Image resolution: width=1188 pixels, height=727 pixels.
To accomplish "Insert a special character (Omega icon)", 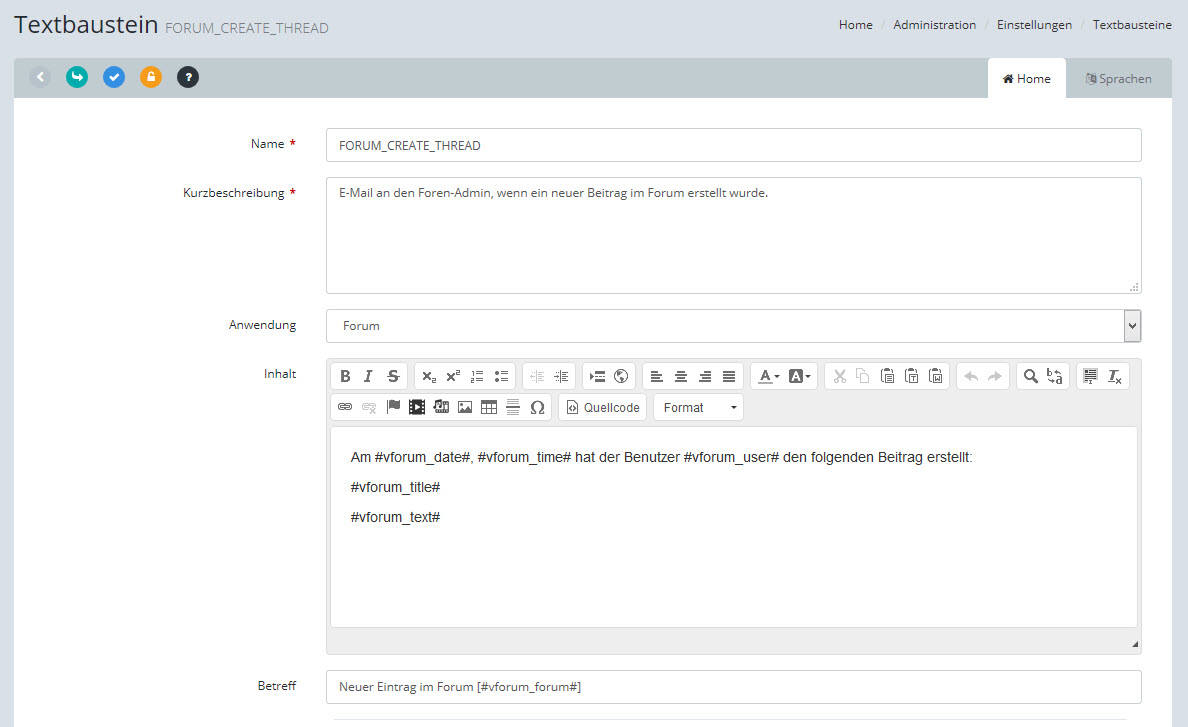I will pos(537,407).
